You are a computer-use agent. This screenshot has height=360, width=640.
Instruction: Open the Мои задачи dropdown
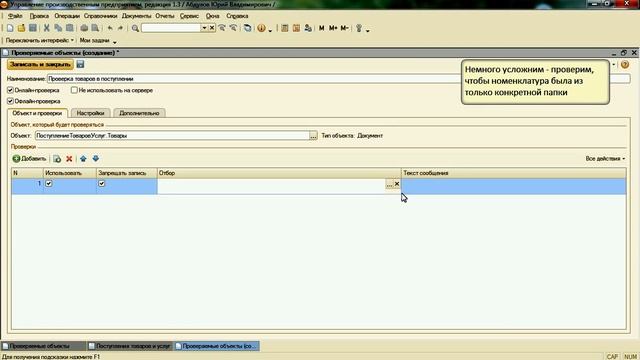coord(98,40)
